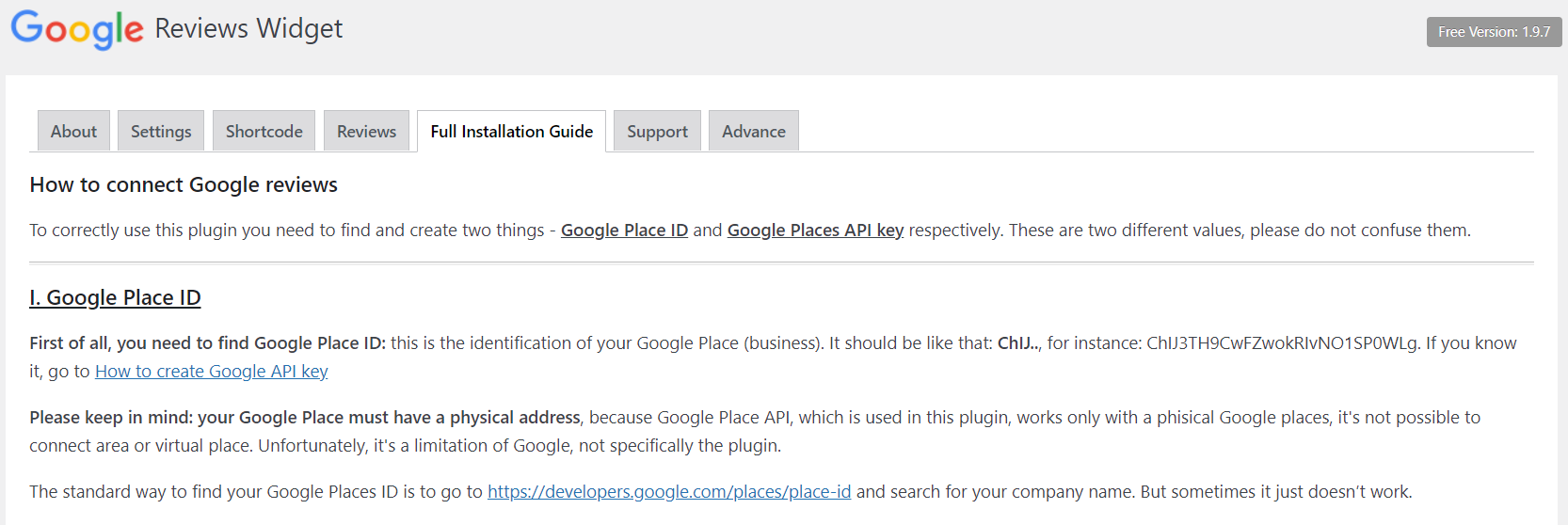Go to the Shortcode tab
Screen dimensions: 1568x525
264,132
